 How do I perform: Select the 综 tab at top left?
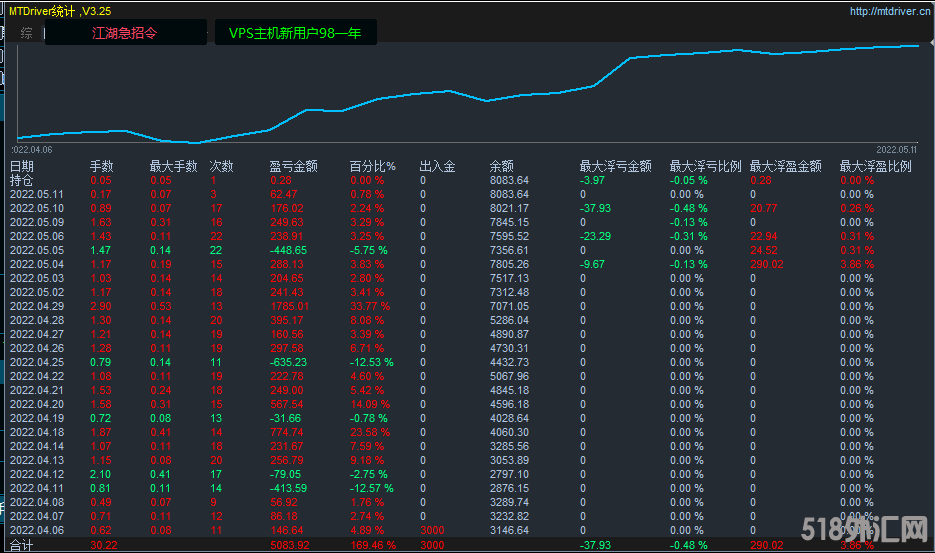tap(27, 33)
